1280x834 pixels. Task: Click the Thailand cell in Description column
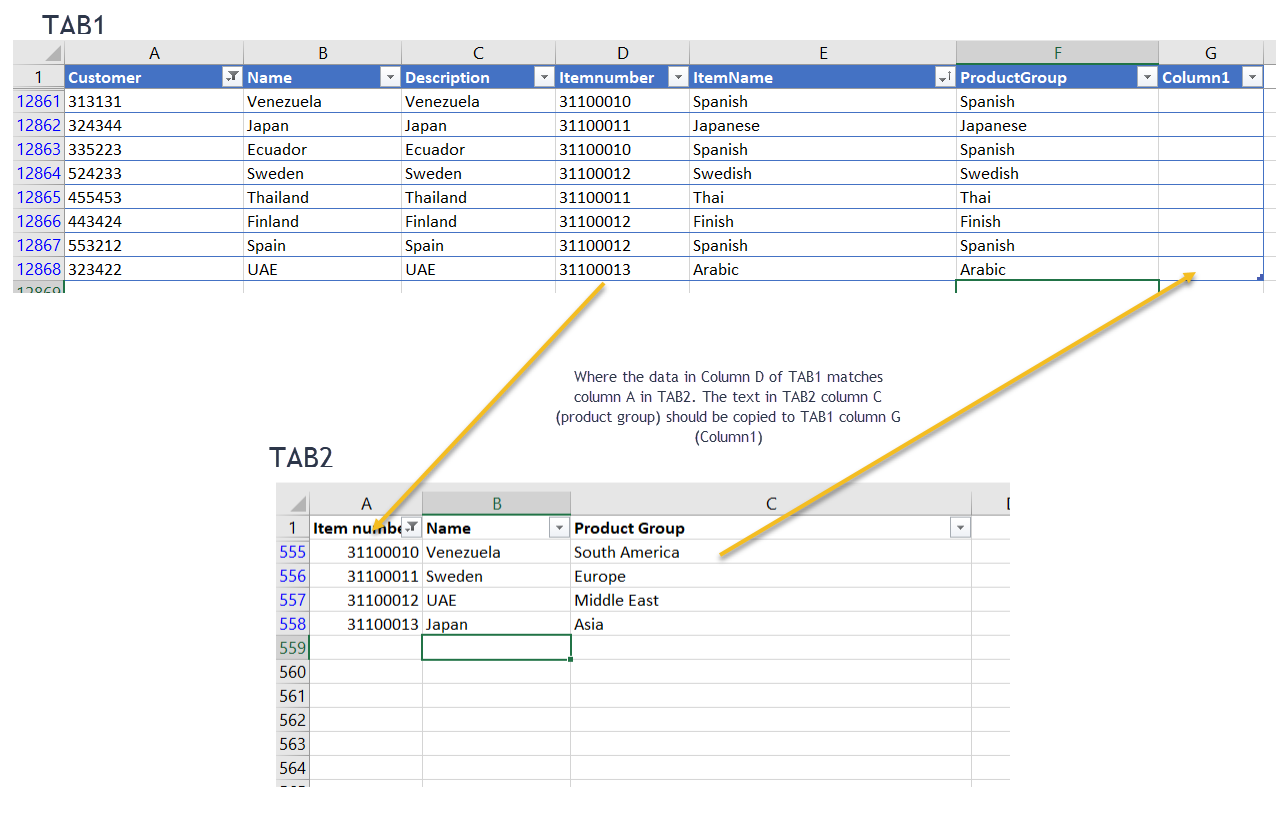[478, 197]
